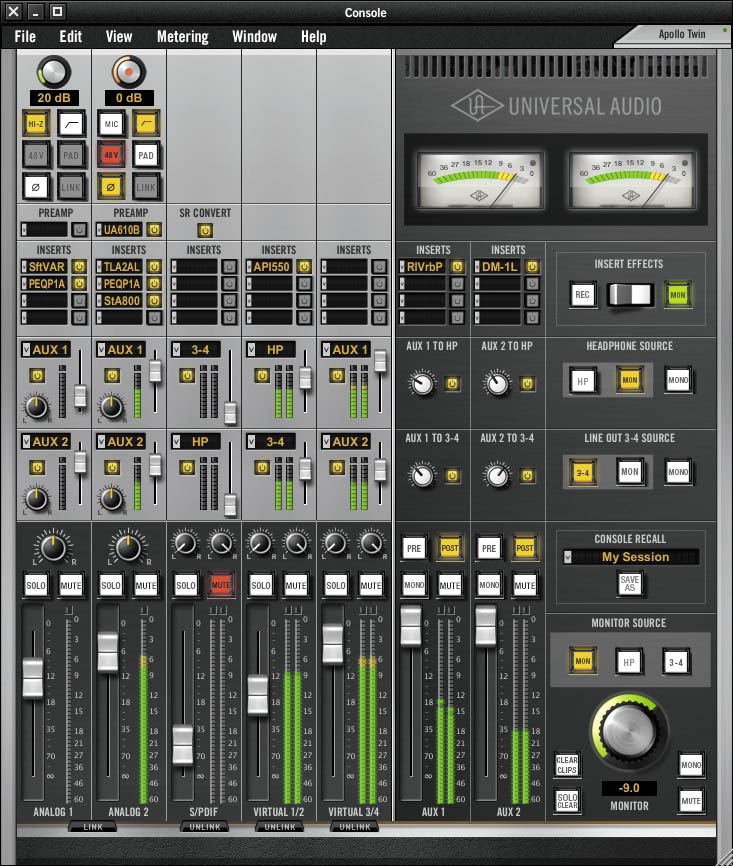Screen dimensions: 733x866
Task: Enable the low-cut filter on Analog 1
Action: click(70, 124)
